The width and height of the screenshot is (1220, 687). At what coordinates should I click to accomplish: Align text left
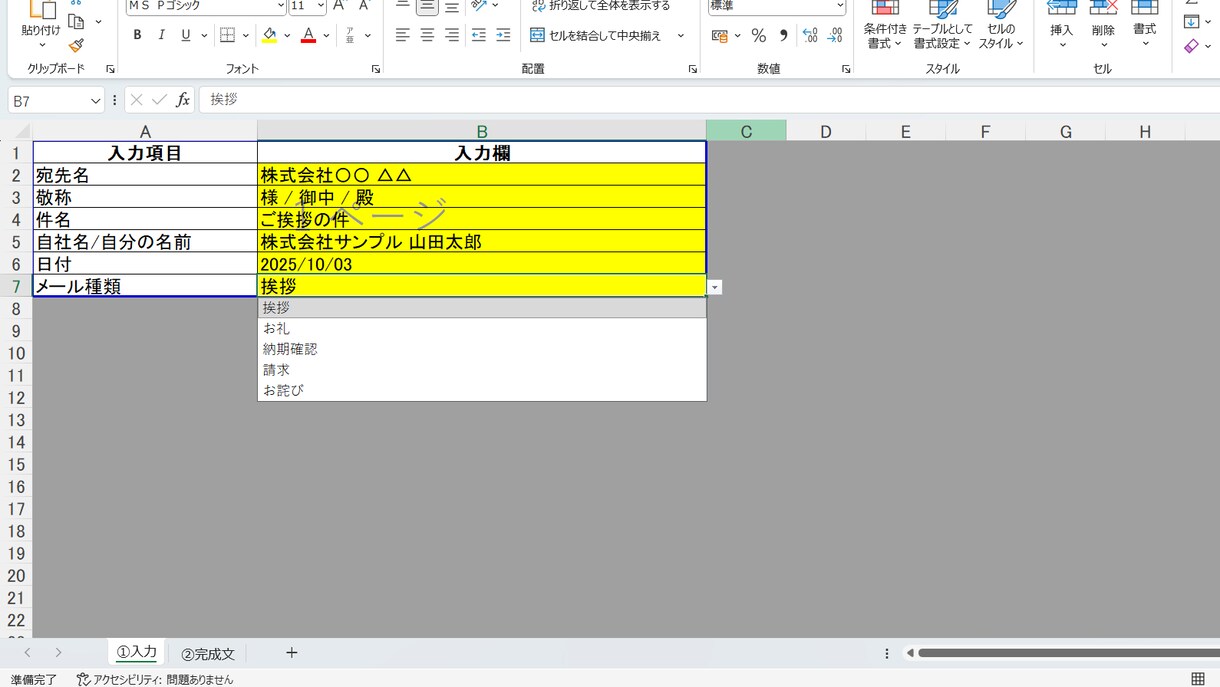[x=402, y=35]
